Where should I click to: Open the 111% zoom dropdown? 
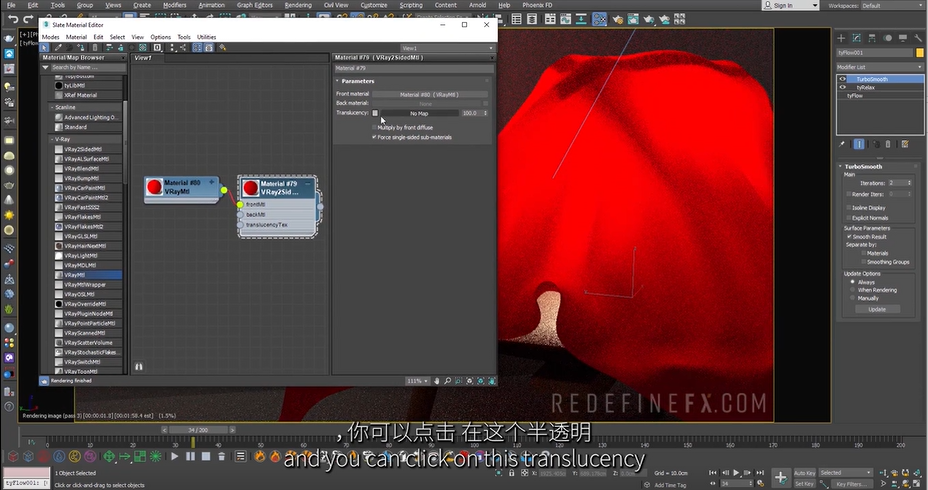[417, 381]
